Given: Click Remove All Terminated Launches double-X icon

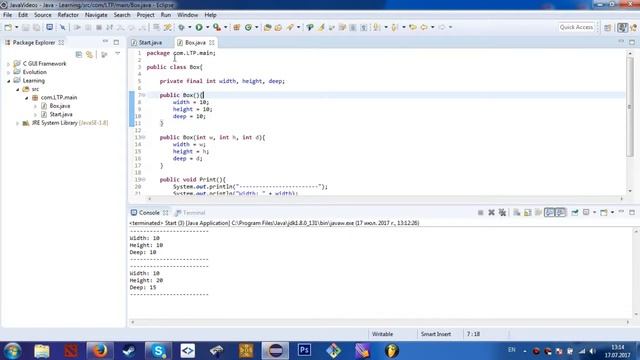Looking at the screenshot, I should (x=502, y=213).
